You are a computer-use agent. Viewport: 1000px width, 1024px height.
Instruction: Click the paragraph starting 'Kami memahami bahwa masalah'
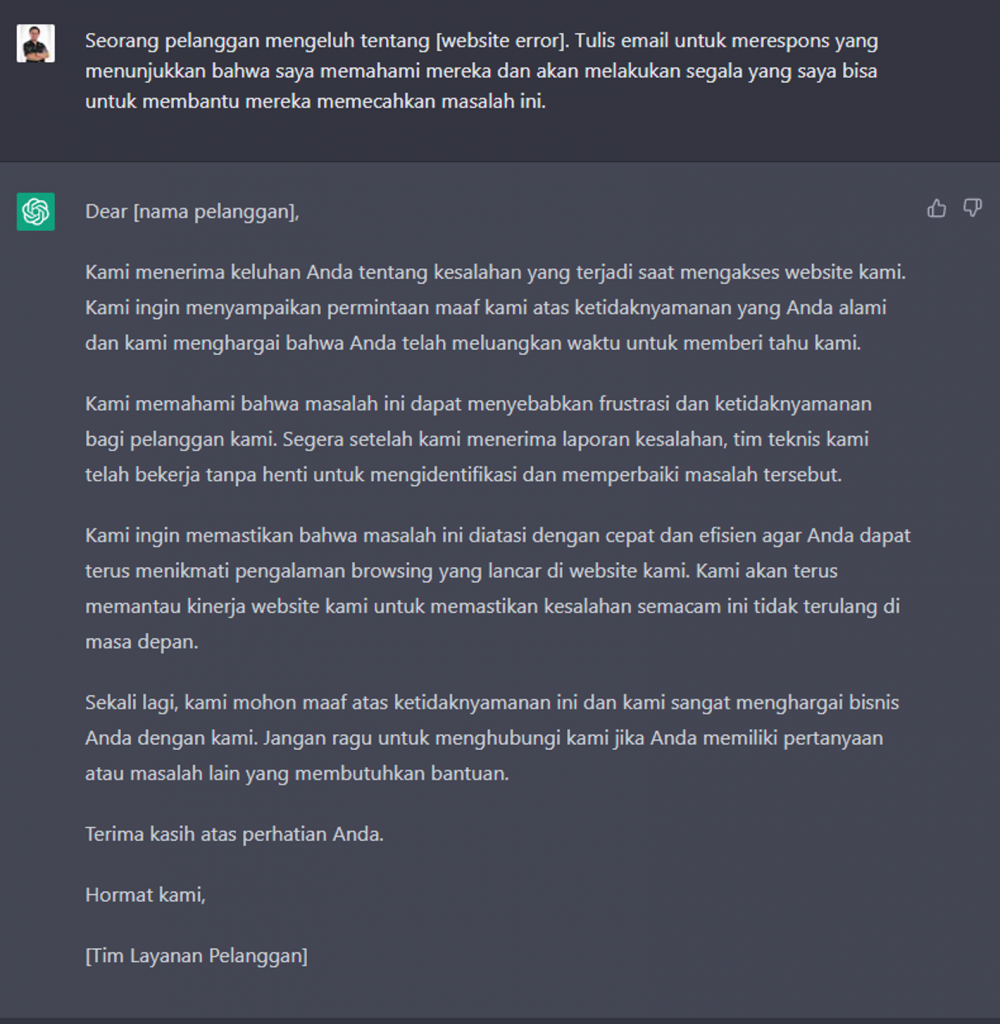coord(478,439)
